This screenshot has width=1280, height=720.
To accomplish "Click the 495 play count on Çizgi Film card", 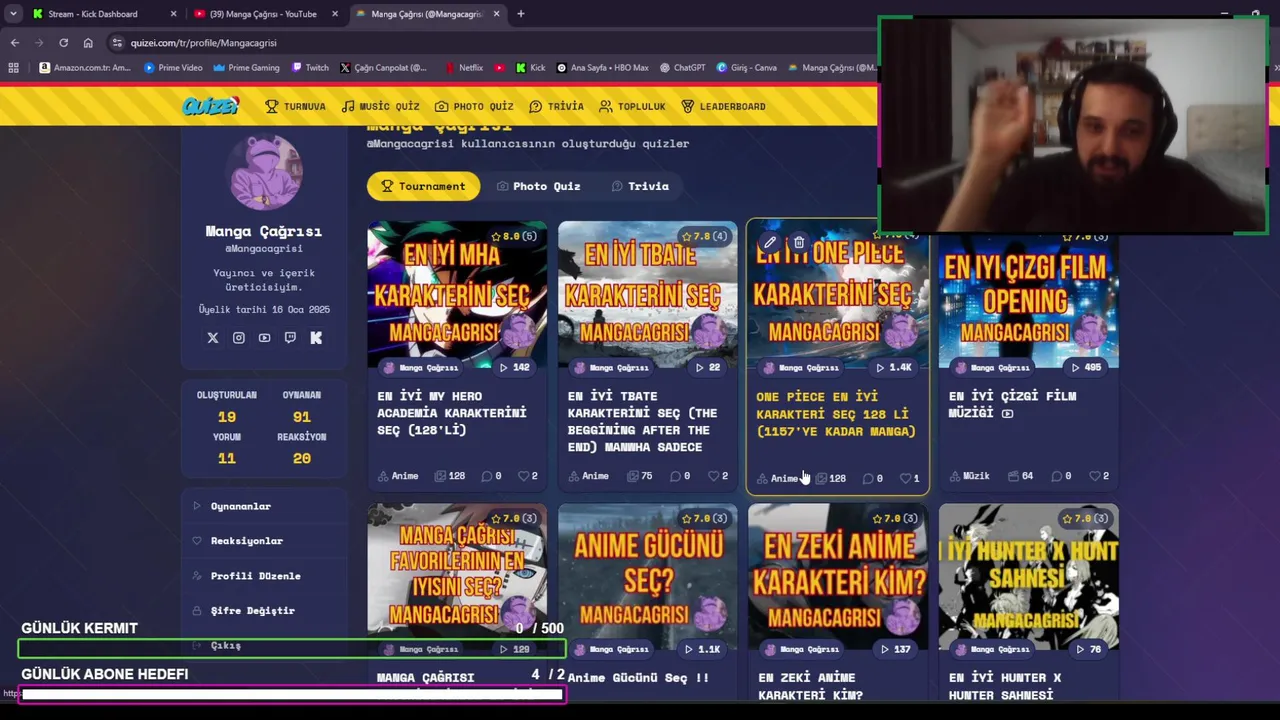I will [1085, 367].
